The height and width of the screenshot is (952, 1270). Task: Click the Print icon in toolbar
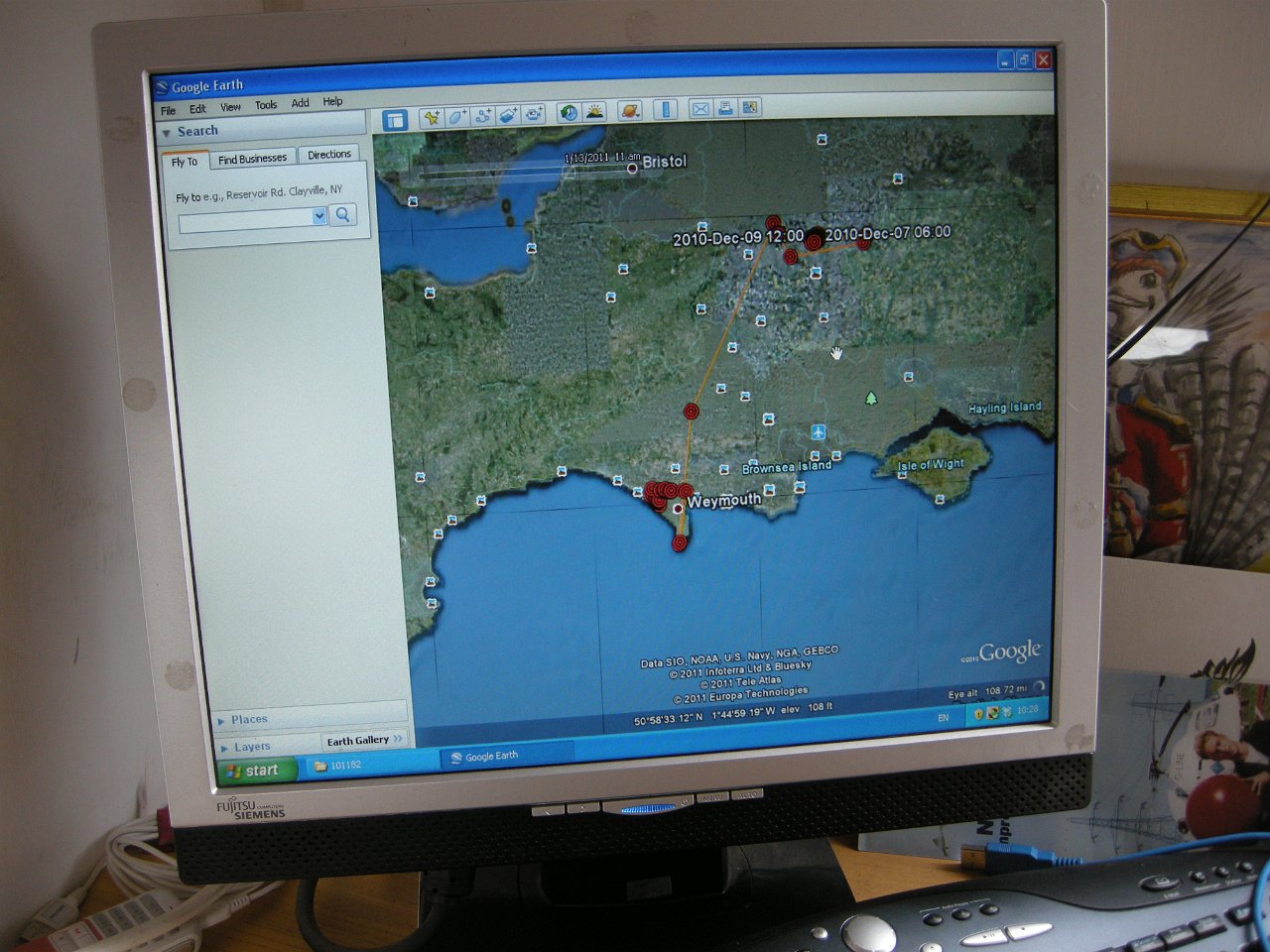725,107
